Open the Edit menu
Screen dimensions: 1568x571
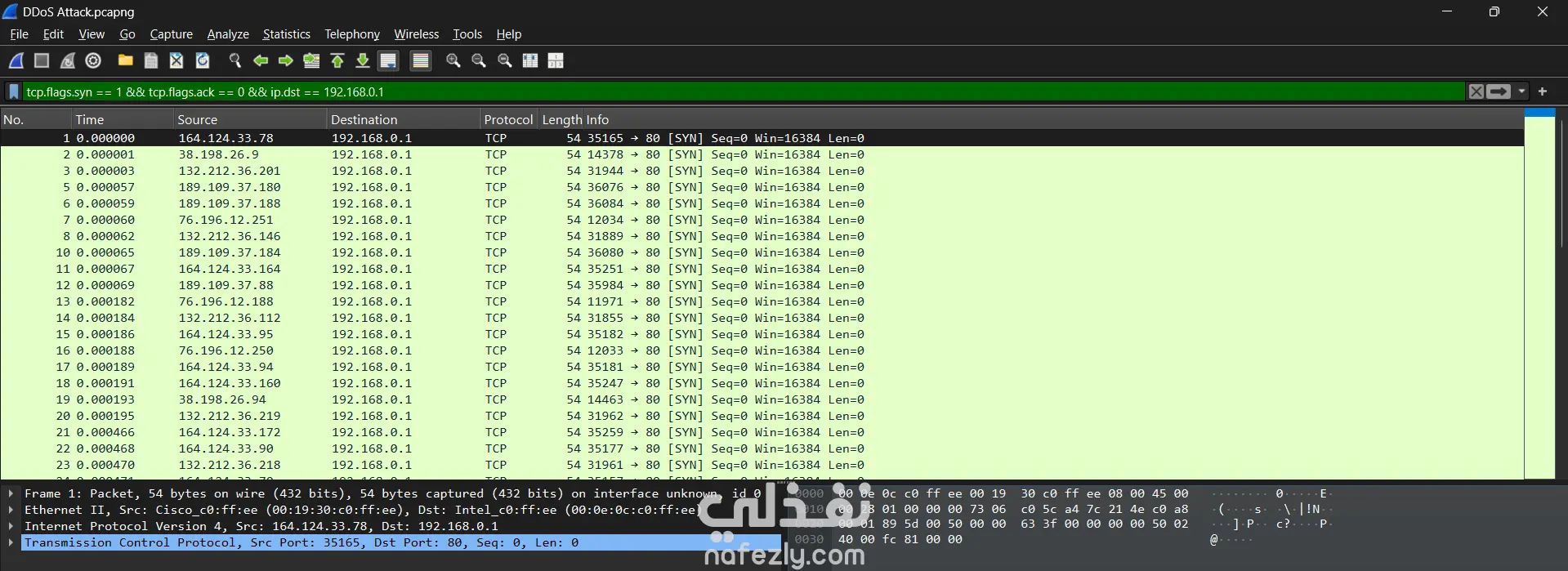point(53,34)
